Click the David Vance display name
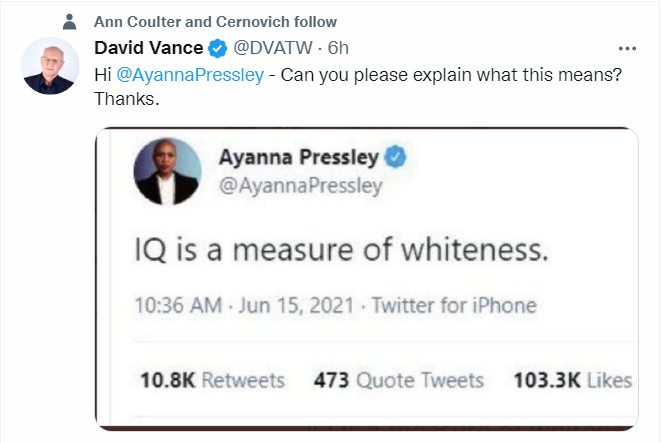This screenshot has height=443, width=662. point(147,48)
